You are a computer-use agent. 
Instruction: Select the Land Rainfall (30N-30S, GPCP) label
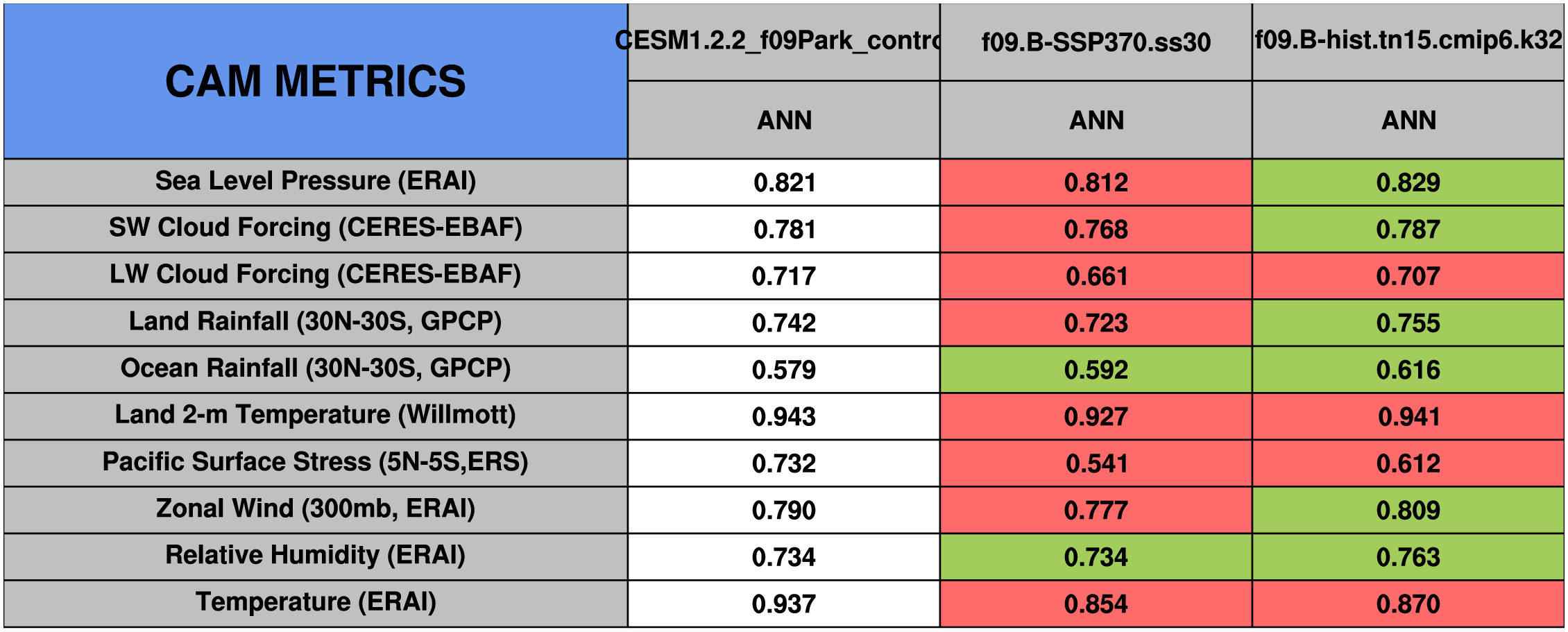316,322
